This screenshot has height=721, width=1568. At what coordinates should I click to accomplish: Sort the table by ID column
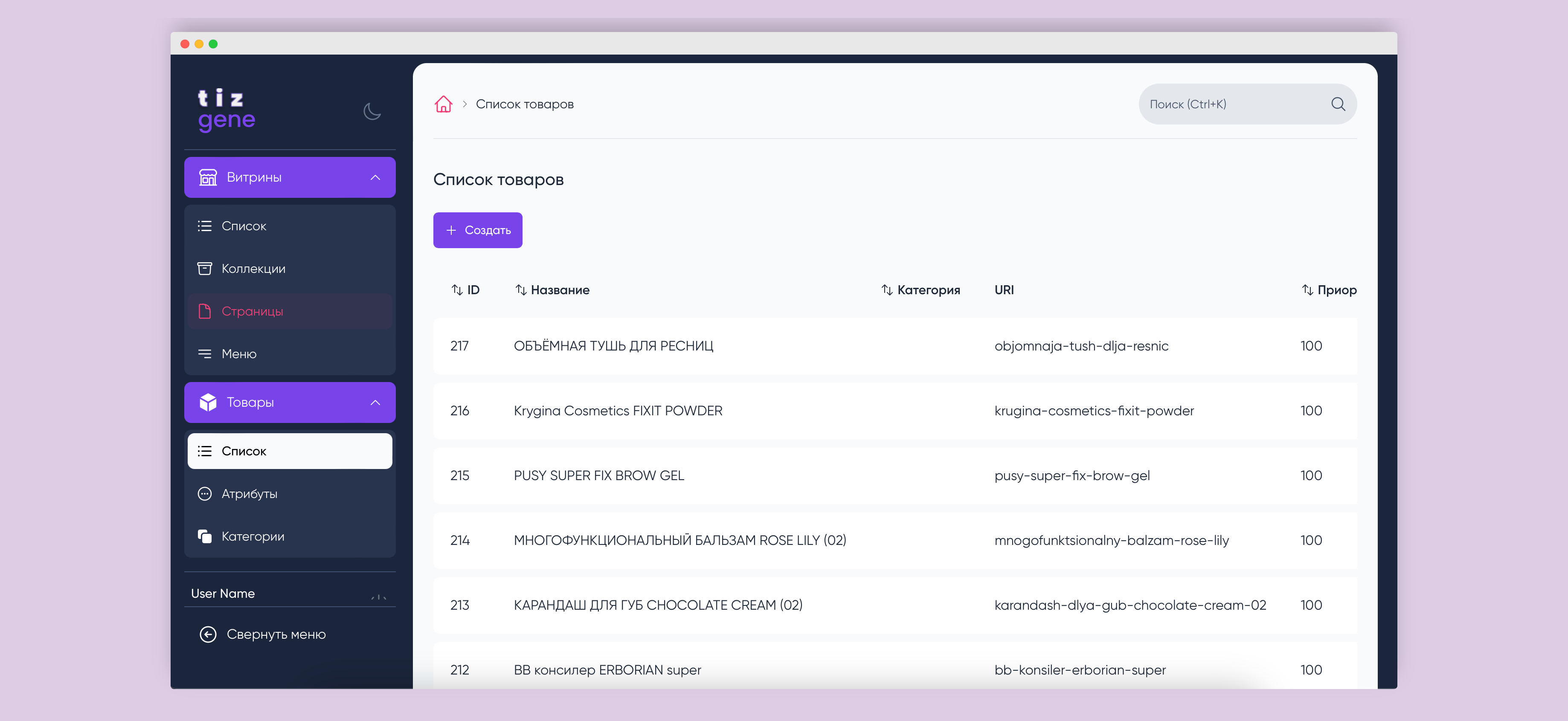(465, 290)
